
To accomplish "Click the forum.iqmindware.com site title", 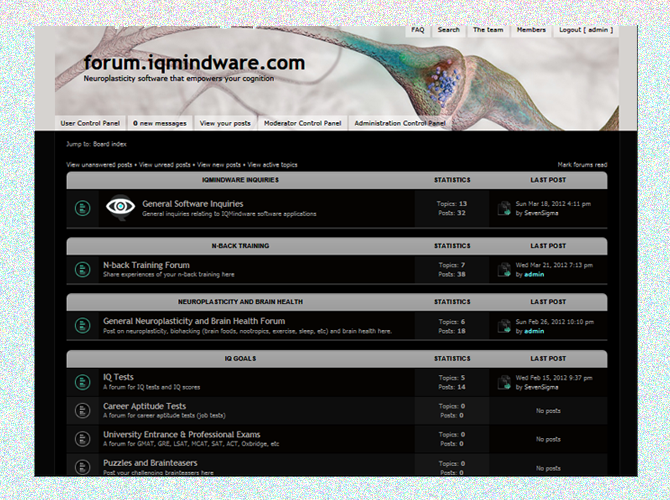I will [x=194, y=63].
